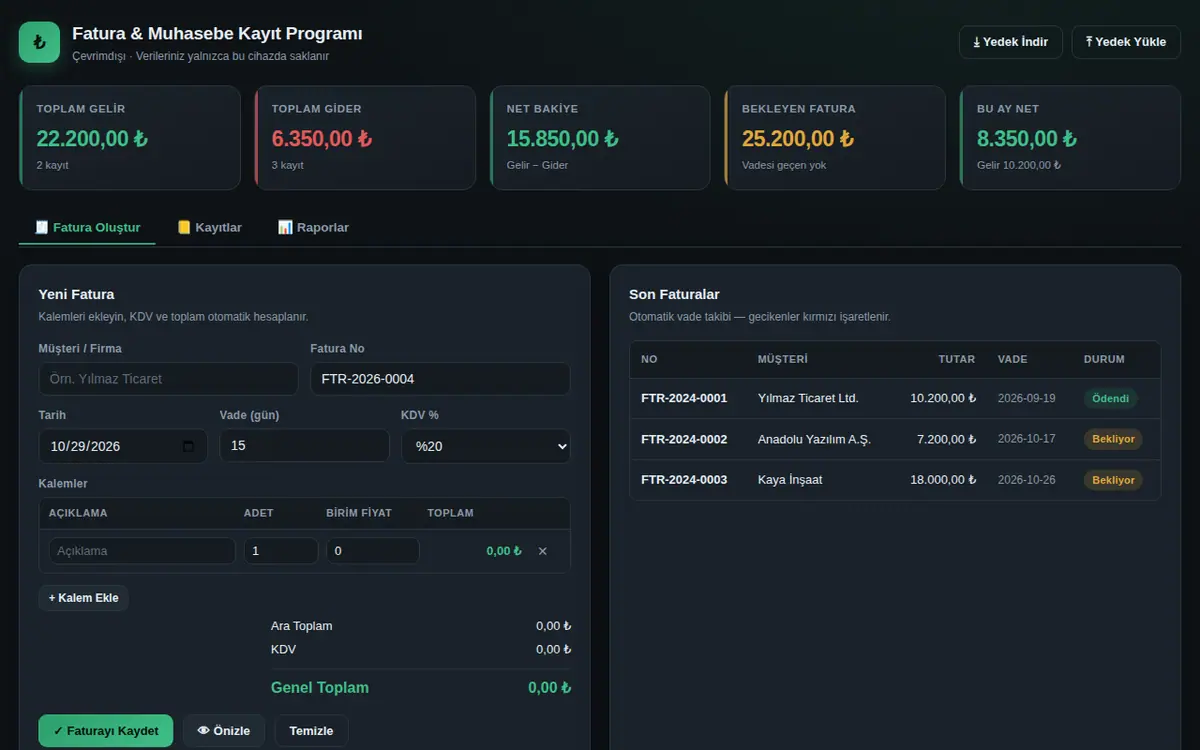Click the Ödendi status badge
Image resolution: width=1200 pixels, height=750 pixels.
1110,398
